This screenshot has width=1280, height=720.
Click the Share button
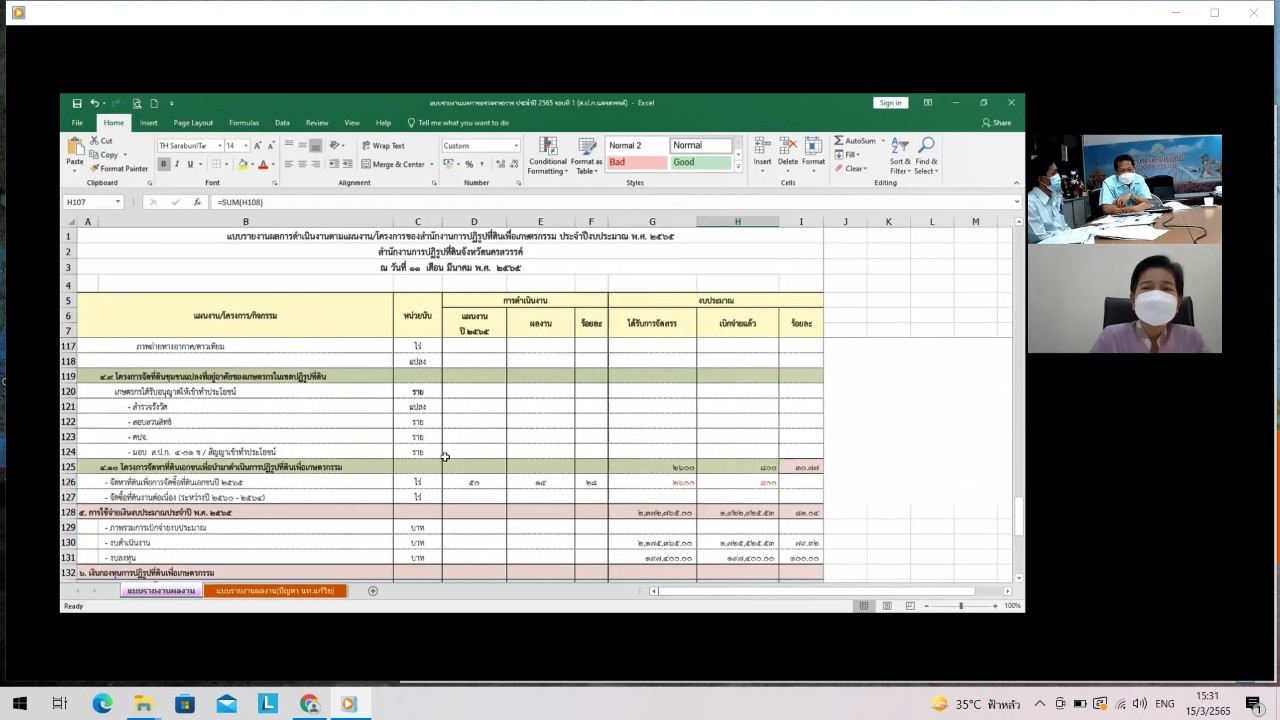[x=996, y=123]
